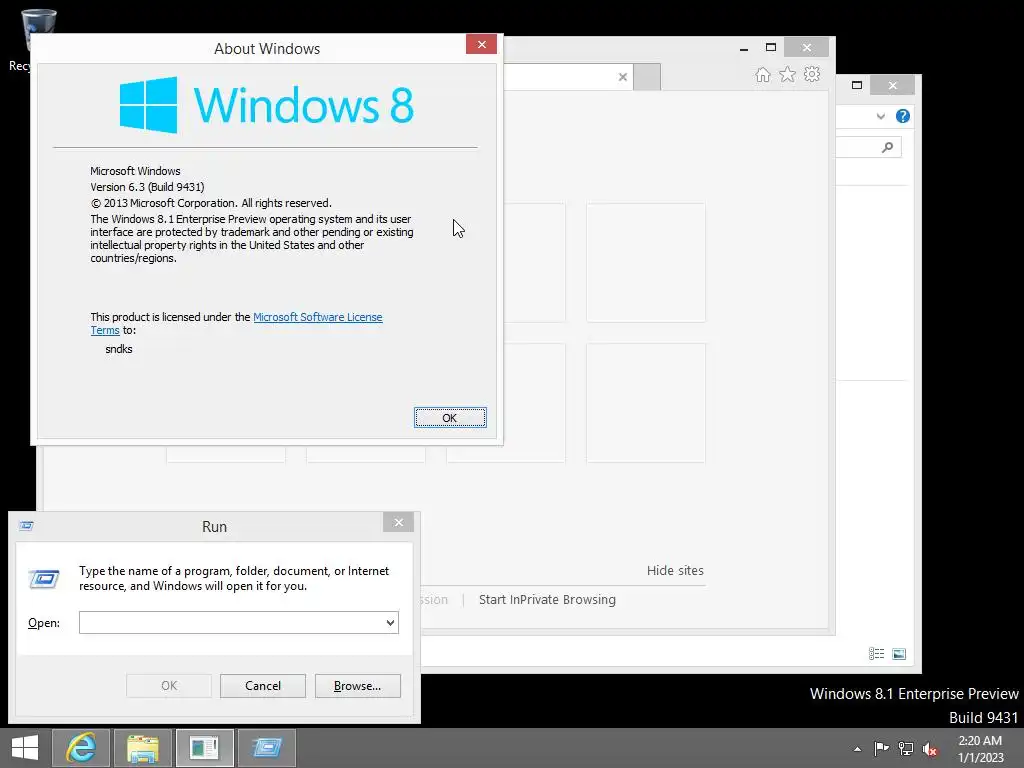Switch File Explorer to details view icon

pyautogui.click(x=876, y=654)
